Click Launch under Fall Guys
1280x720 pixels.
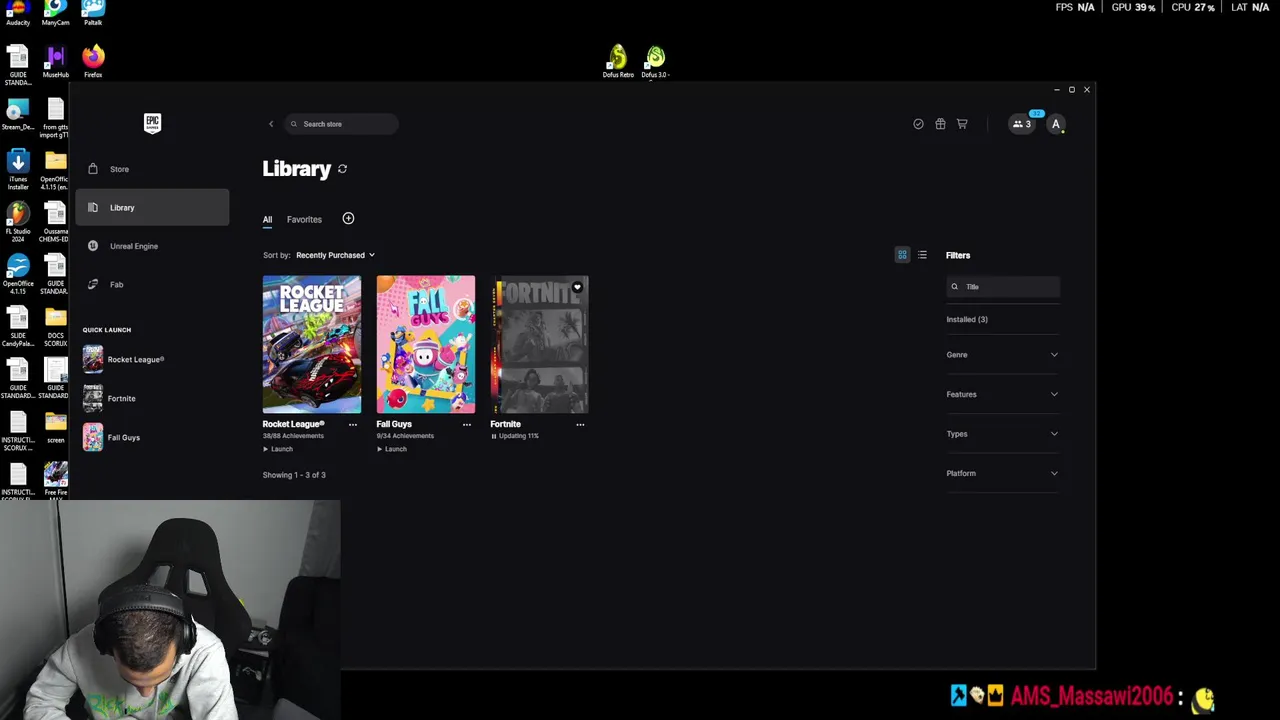tap(392, 449)
